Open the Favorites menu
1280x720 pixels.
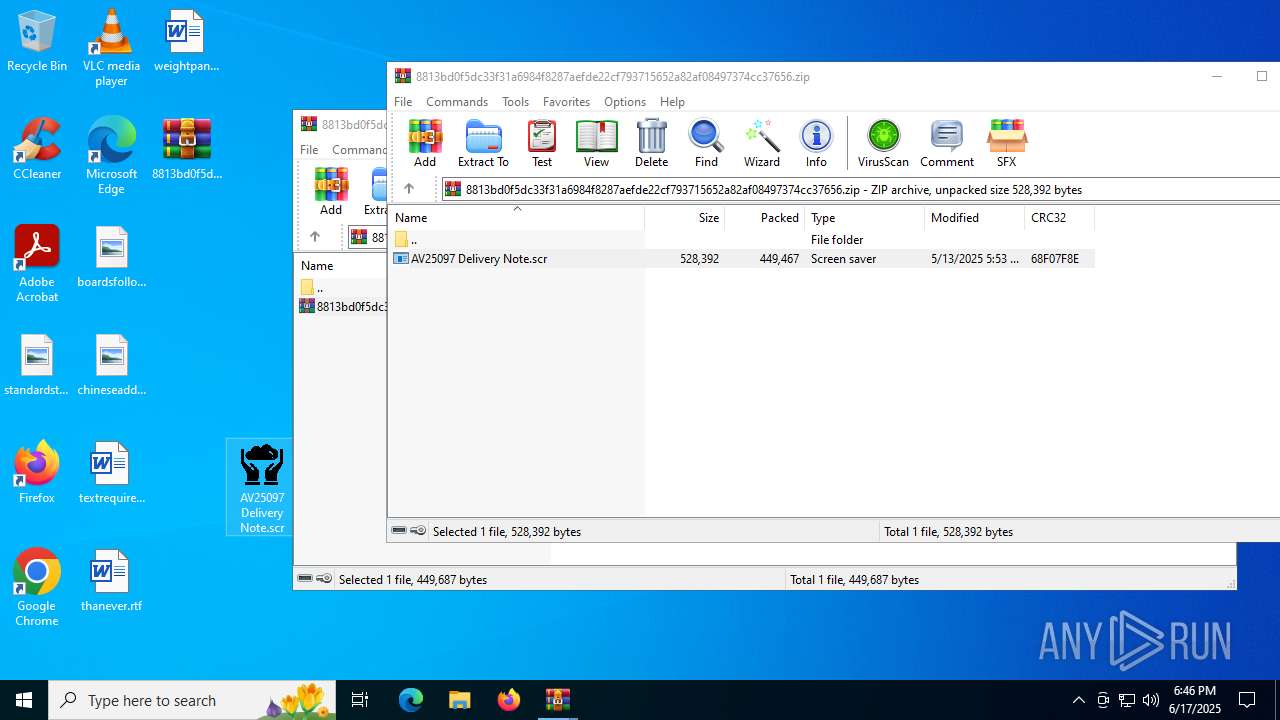566,102
